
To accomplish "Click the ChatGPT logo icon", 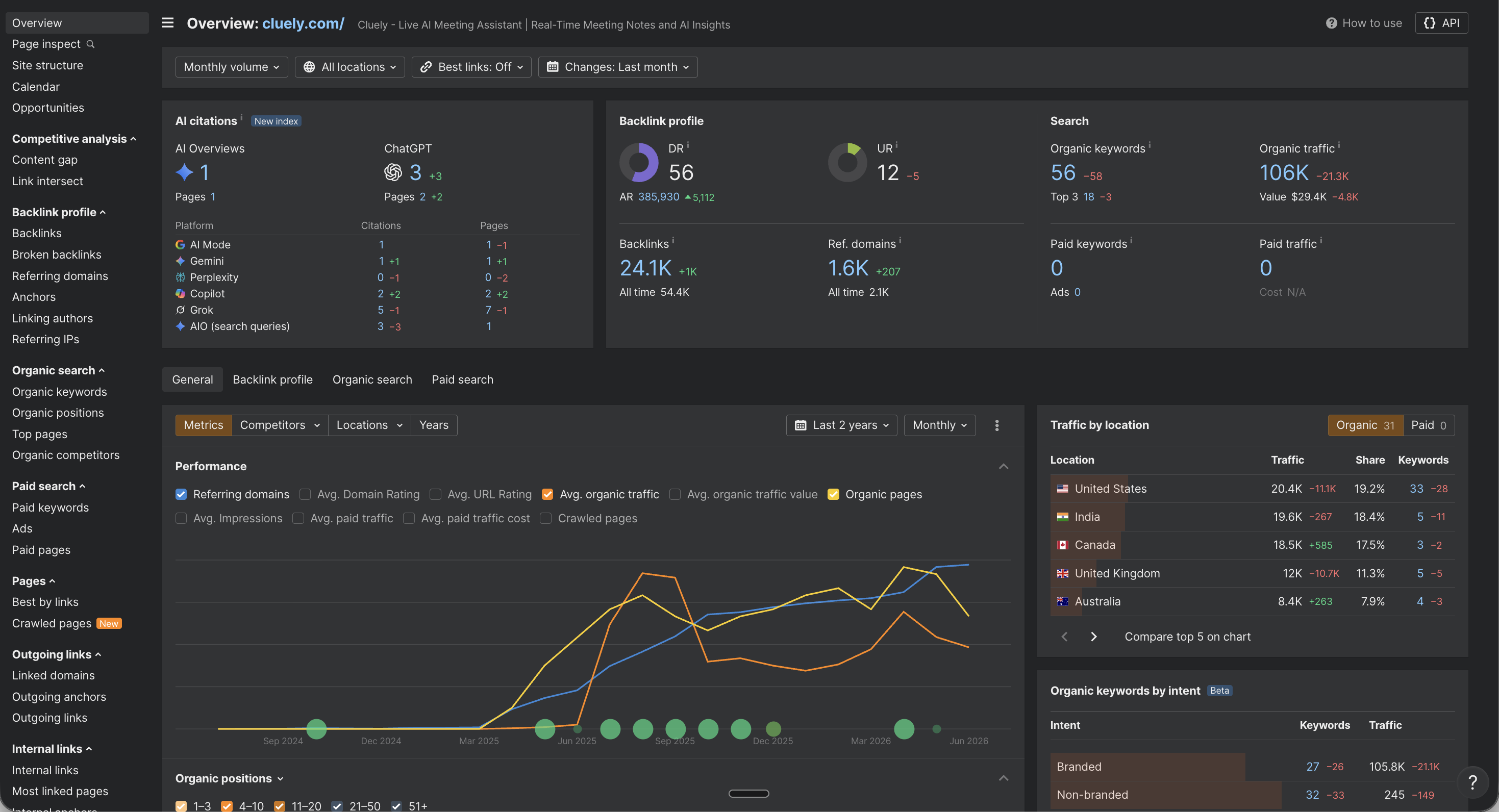I will click(393, 172).
